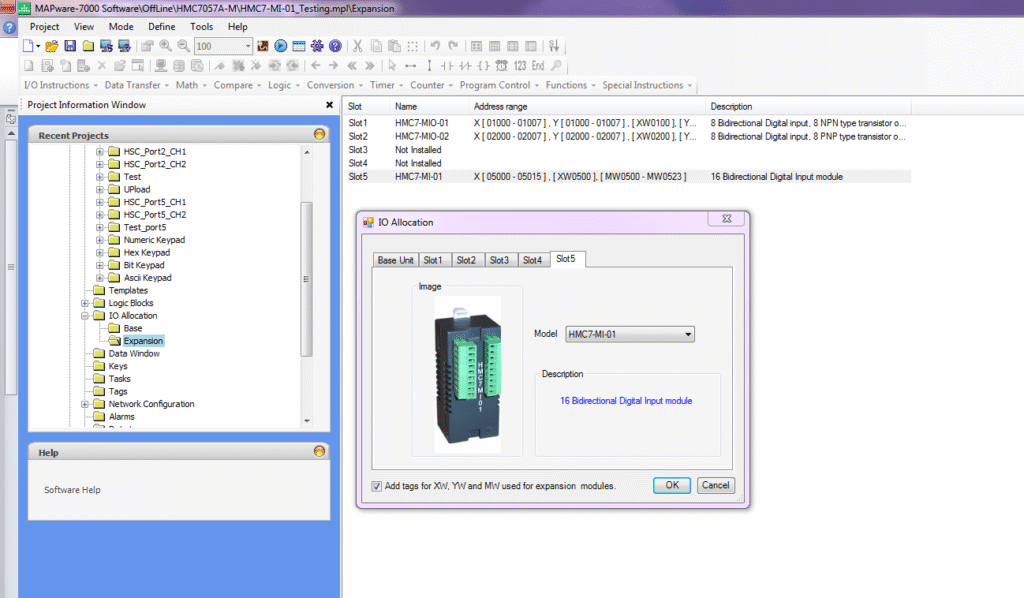Open the I/O Instructions dropdown

pyautogui.click(x=60, y=85)
